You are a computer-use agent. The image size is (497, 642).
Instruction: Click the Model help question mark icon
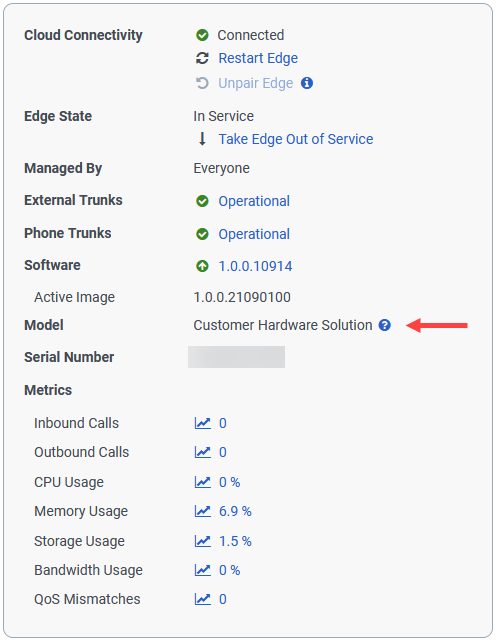pyautogui.click(x=384, y=325)
